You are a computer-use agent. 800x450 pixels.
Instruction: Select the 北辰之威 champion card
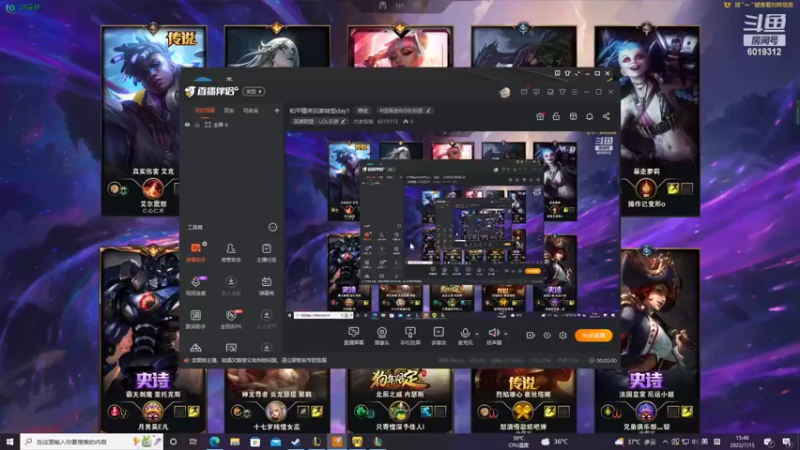(399, 401)
